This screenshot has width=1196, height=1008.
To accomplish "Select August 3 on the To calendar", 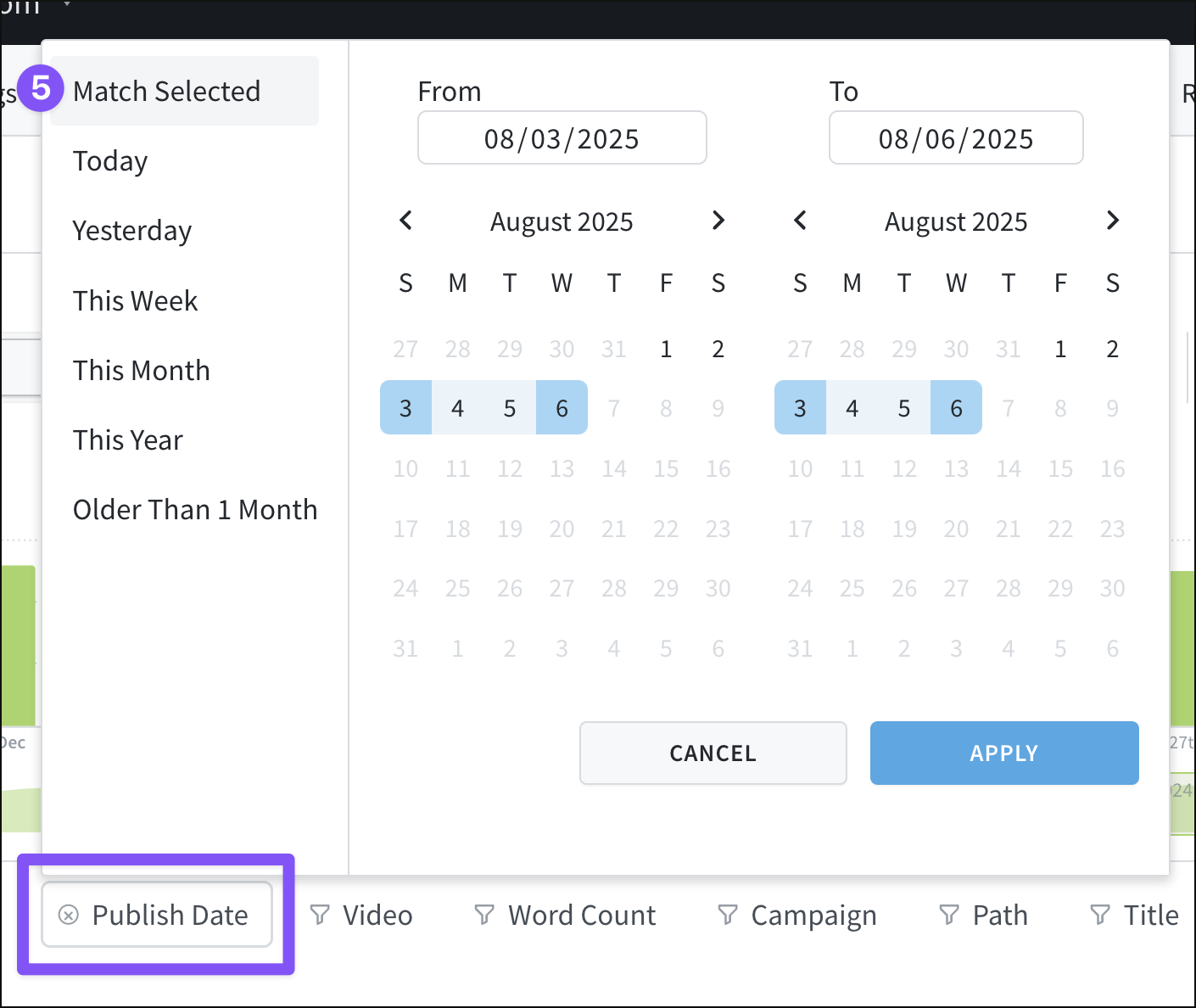I will (x=800, y=407).
